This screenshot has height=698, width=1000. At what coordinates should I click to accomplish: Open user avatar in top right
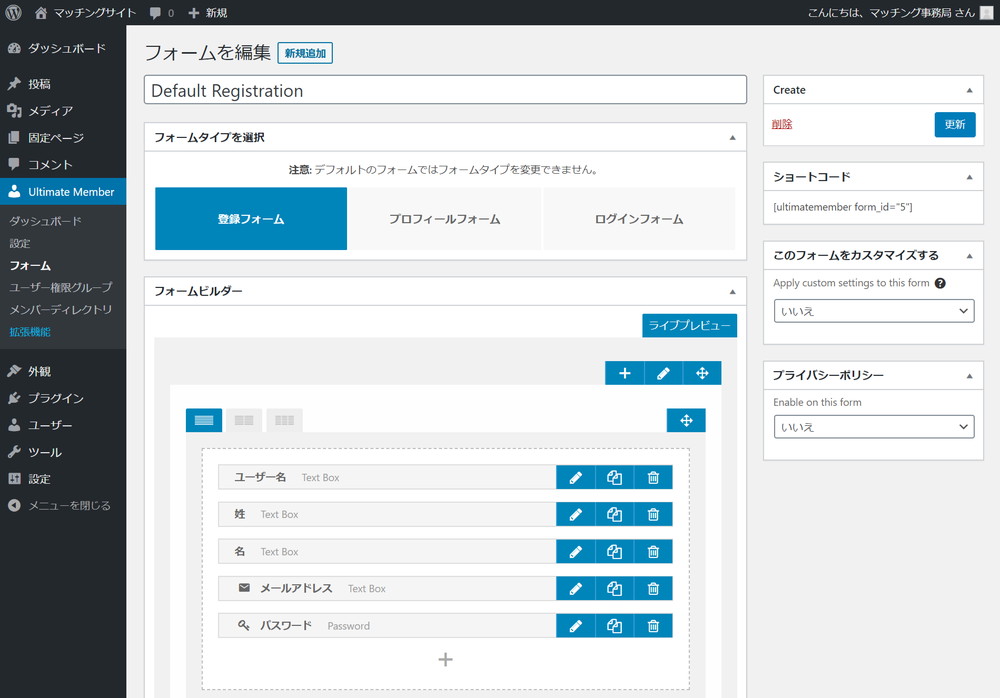coord(987,13)
